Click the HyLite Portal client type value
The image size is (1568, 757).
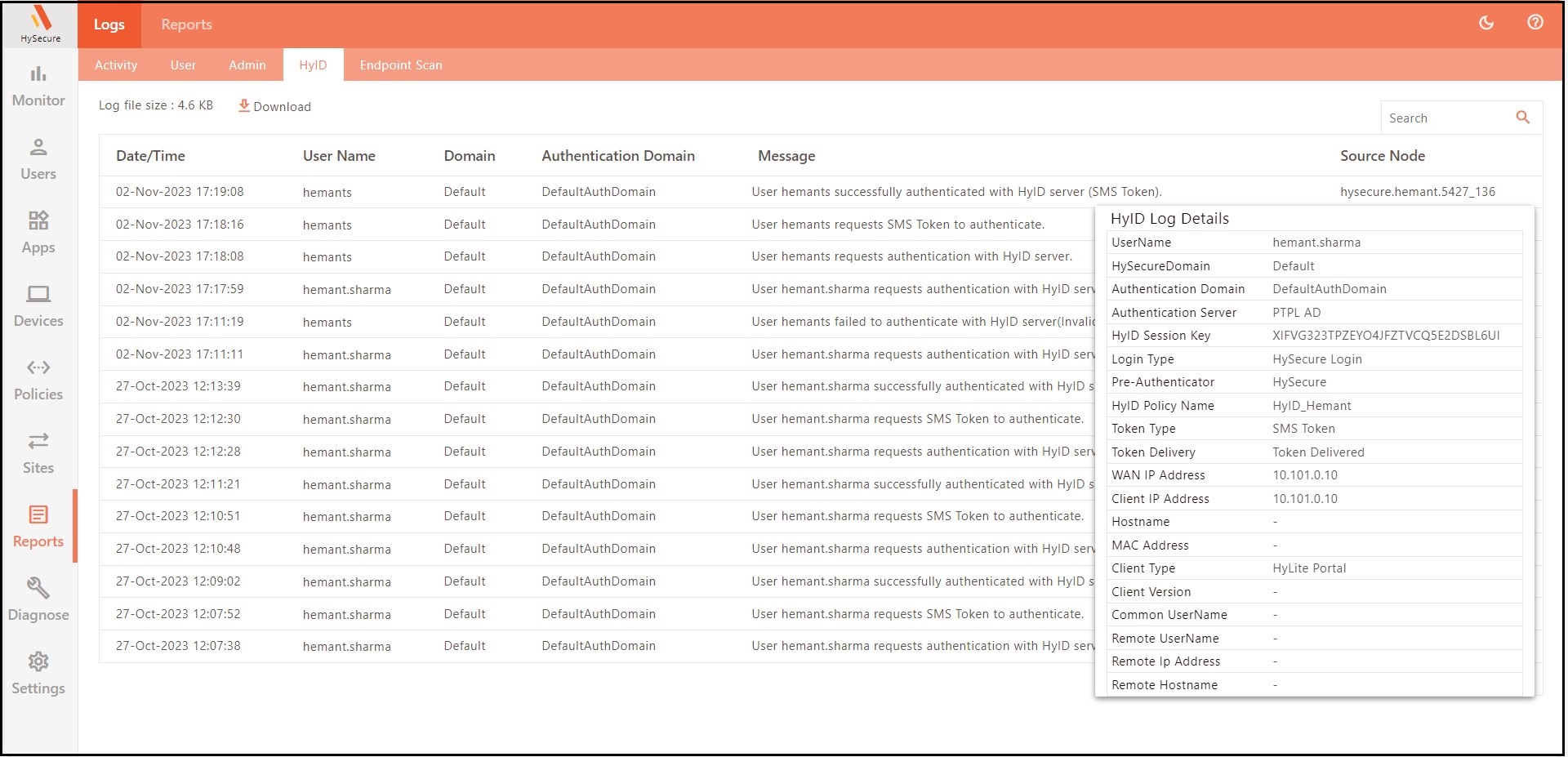point(1309,568)
